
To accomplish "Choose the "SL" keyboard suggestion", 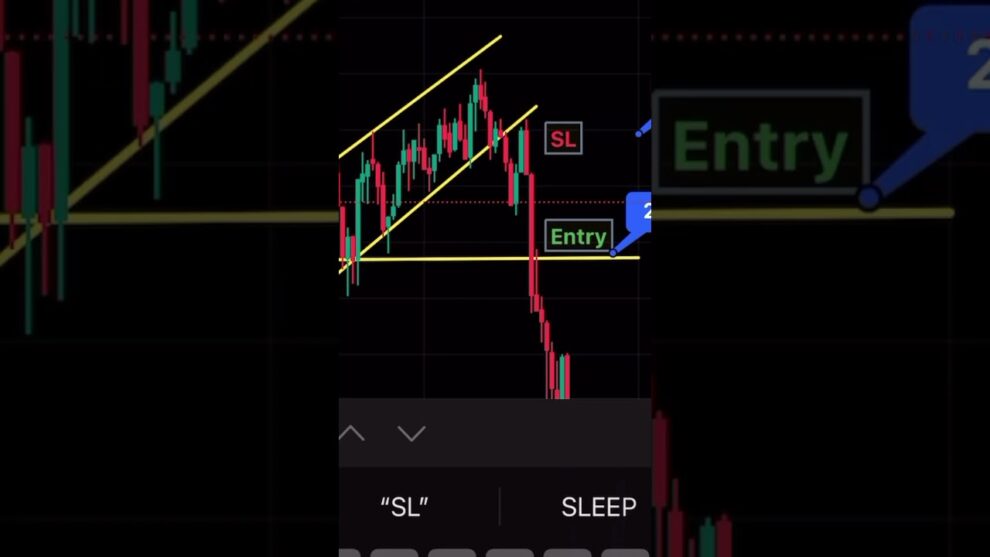I will [x=404, y=506].
